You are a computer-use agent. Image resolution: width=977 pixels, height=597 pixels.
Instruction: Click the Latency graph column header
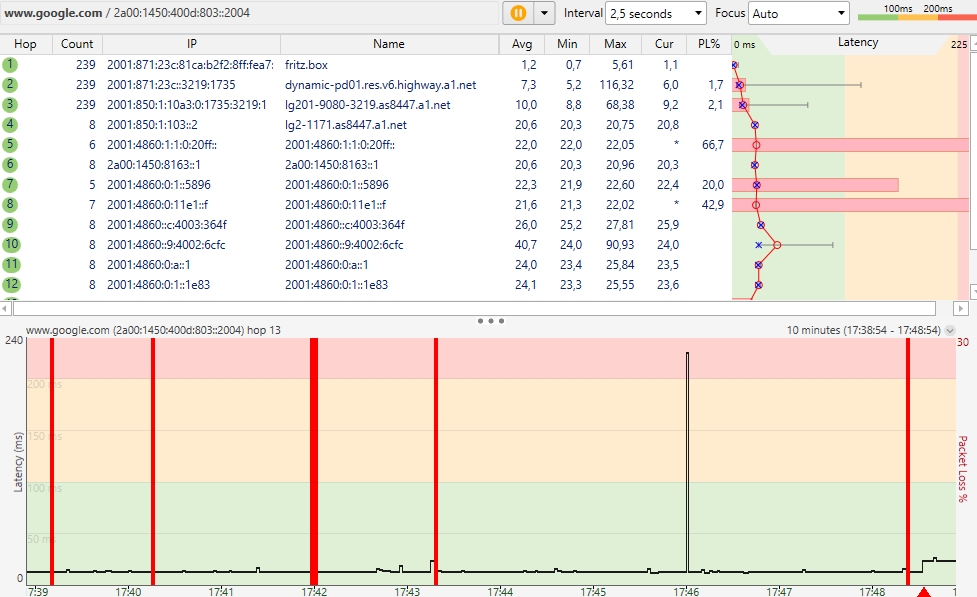(857, 42)
